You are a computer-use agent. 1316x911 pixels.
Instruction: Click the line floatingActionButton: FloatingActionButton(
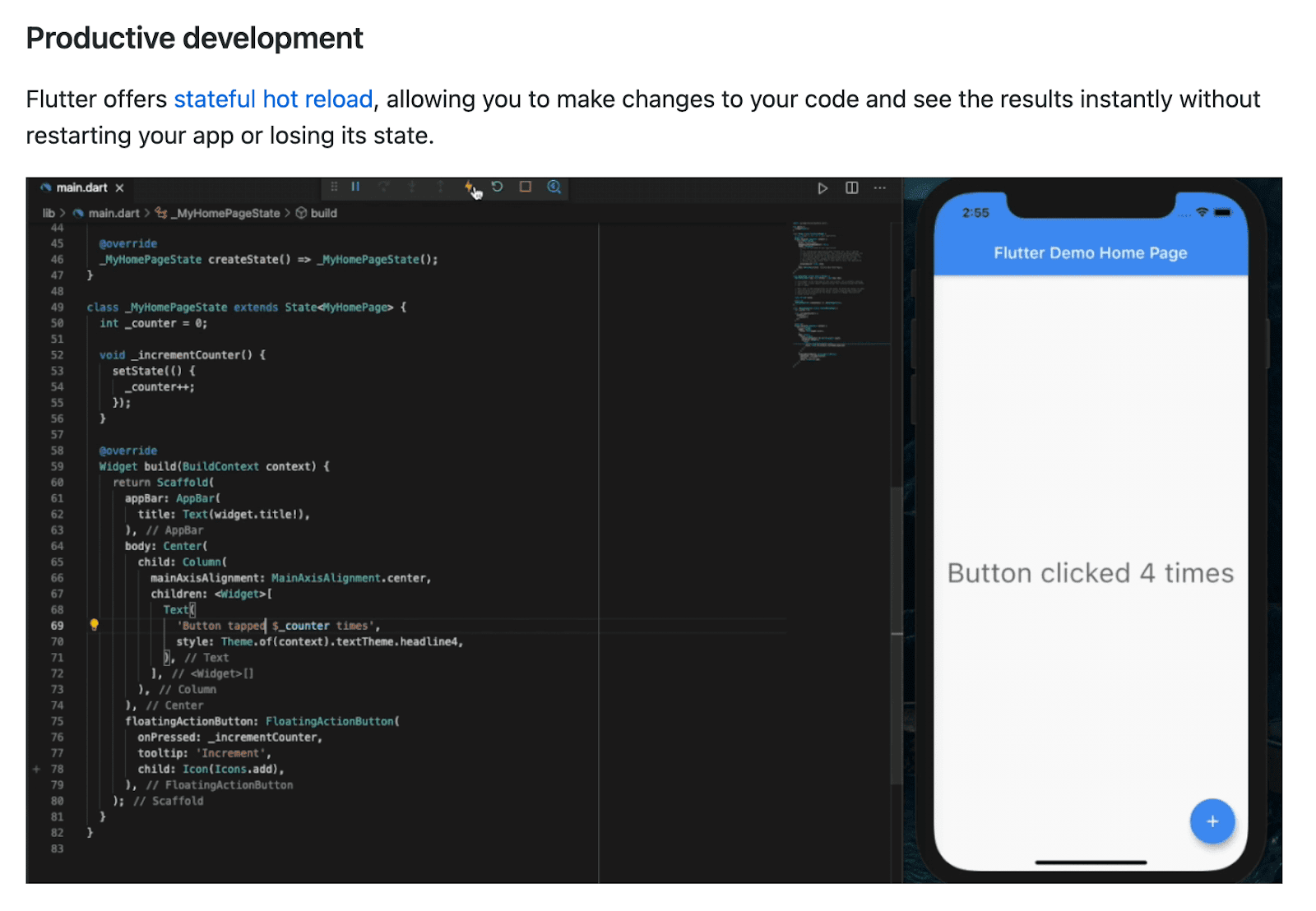(262, 722)
